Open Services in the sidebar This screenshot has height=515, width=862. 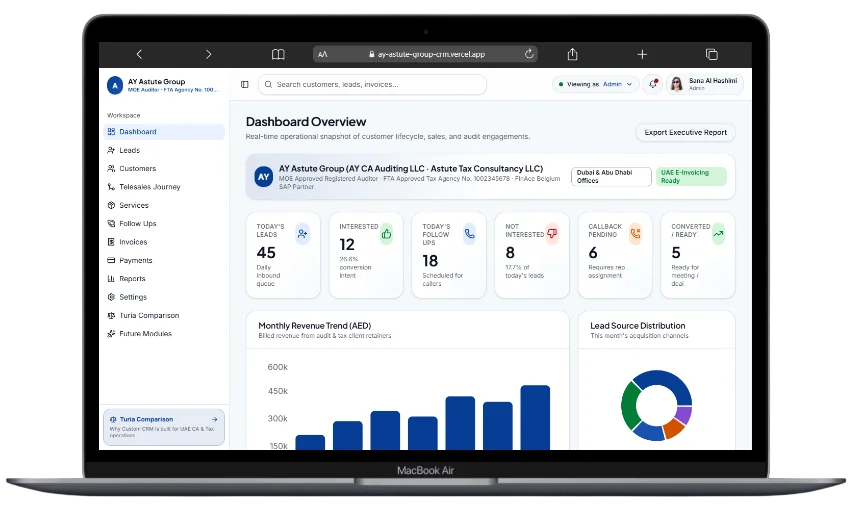pos(164,205)
